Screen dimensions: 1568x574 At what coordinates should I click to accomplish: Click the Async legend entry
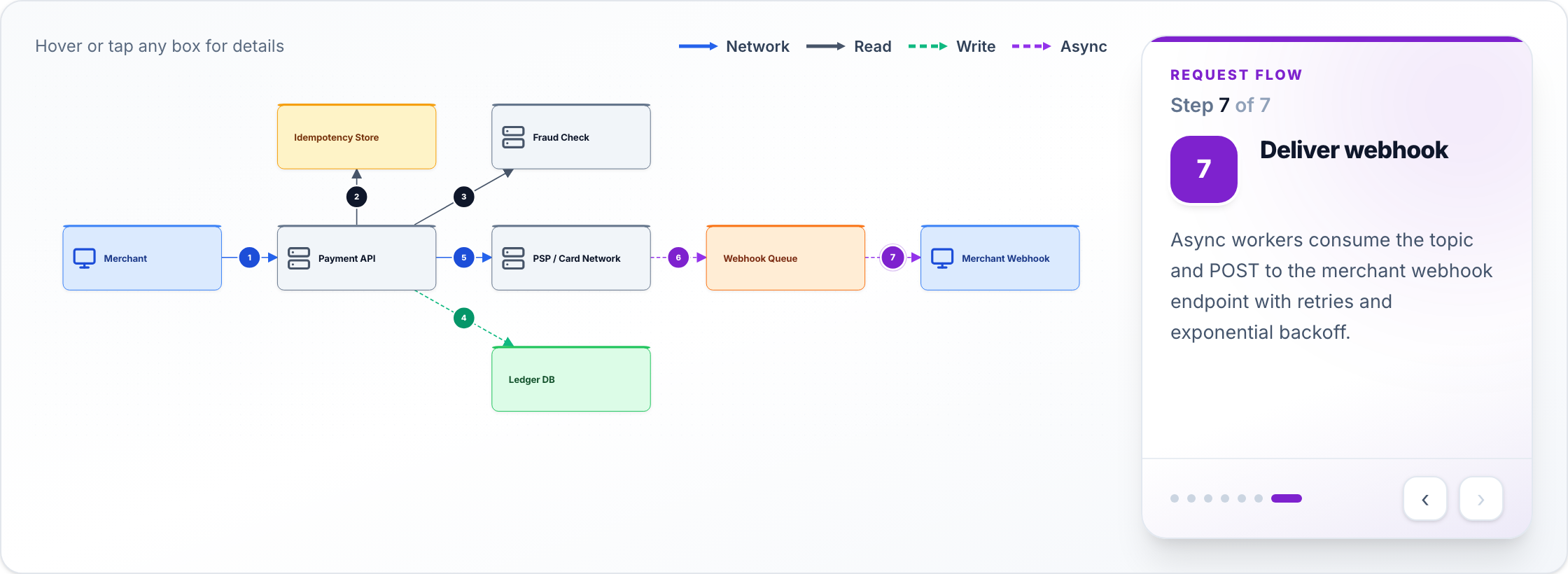click(x=1060, y=46)
